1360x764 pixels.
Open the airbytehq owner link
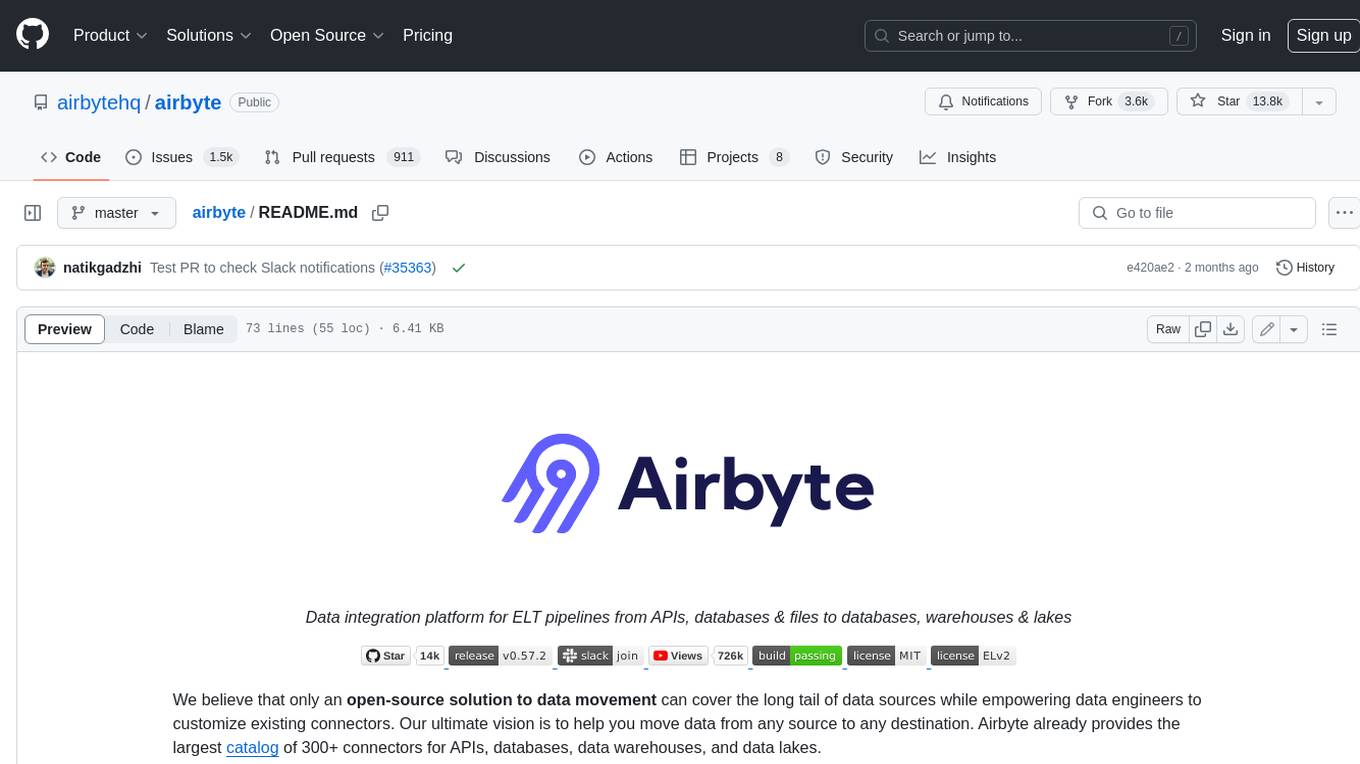99,102
